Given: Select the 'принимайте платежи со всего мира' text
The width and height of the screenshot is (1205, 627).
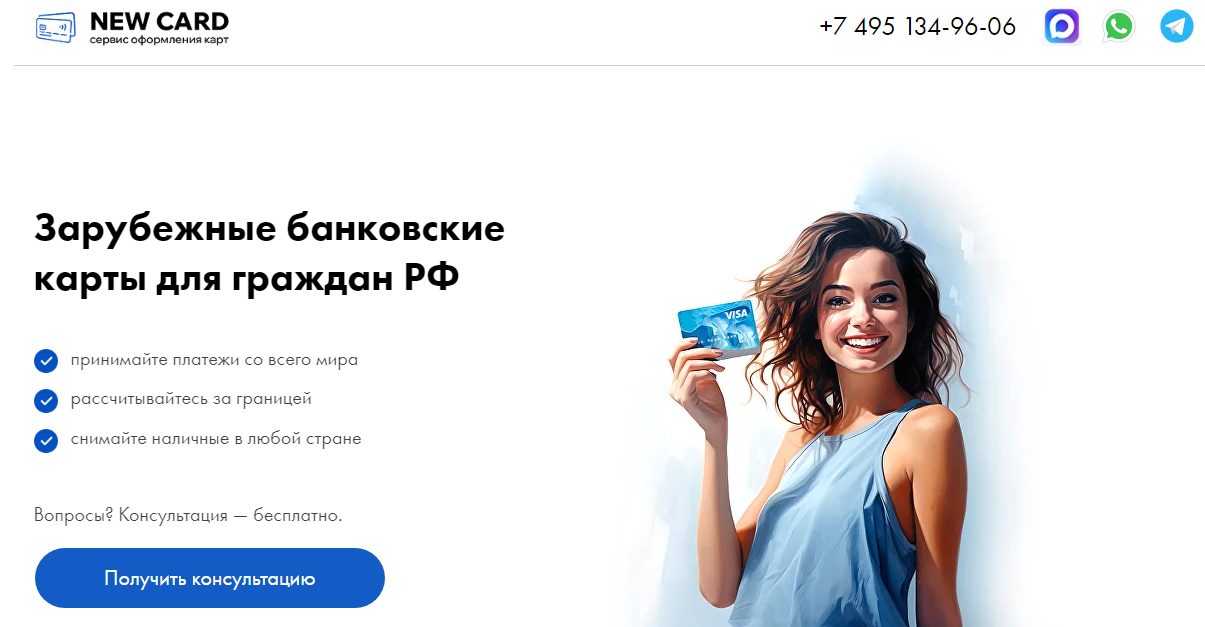Looking at the screenshot, I should tap(214, 360).
